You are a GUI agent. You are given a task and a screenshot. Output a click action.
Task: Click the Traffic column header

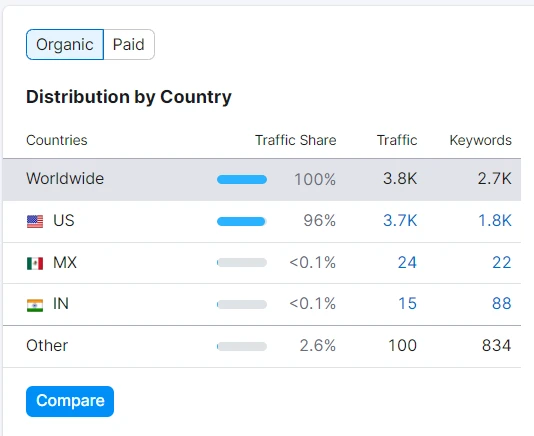pos(397,140)
